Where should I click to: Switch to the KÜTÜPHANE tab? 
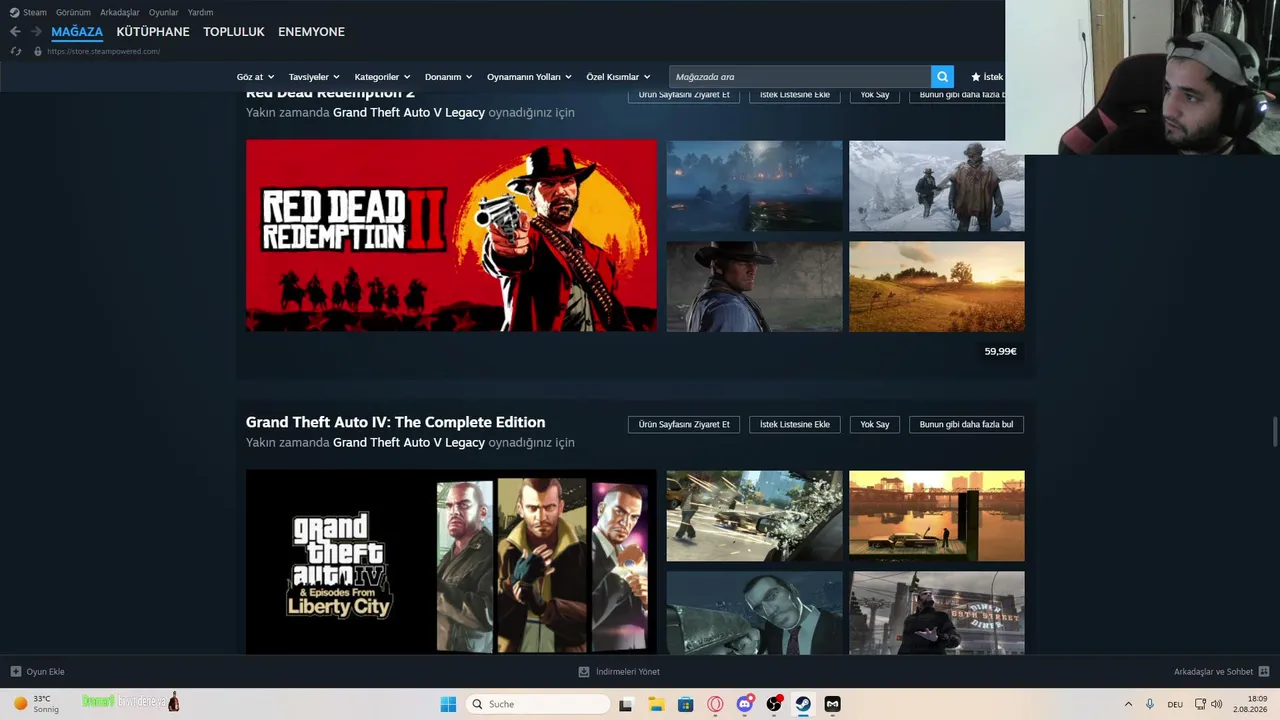(153, 32)
